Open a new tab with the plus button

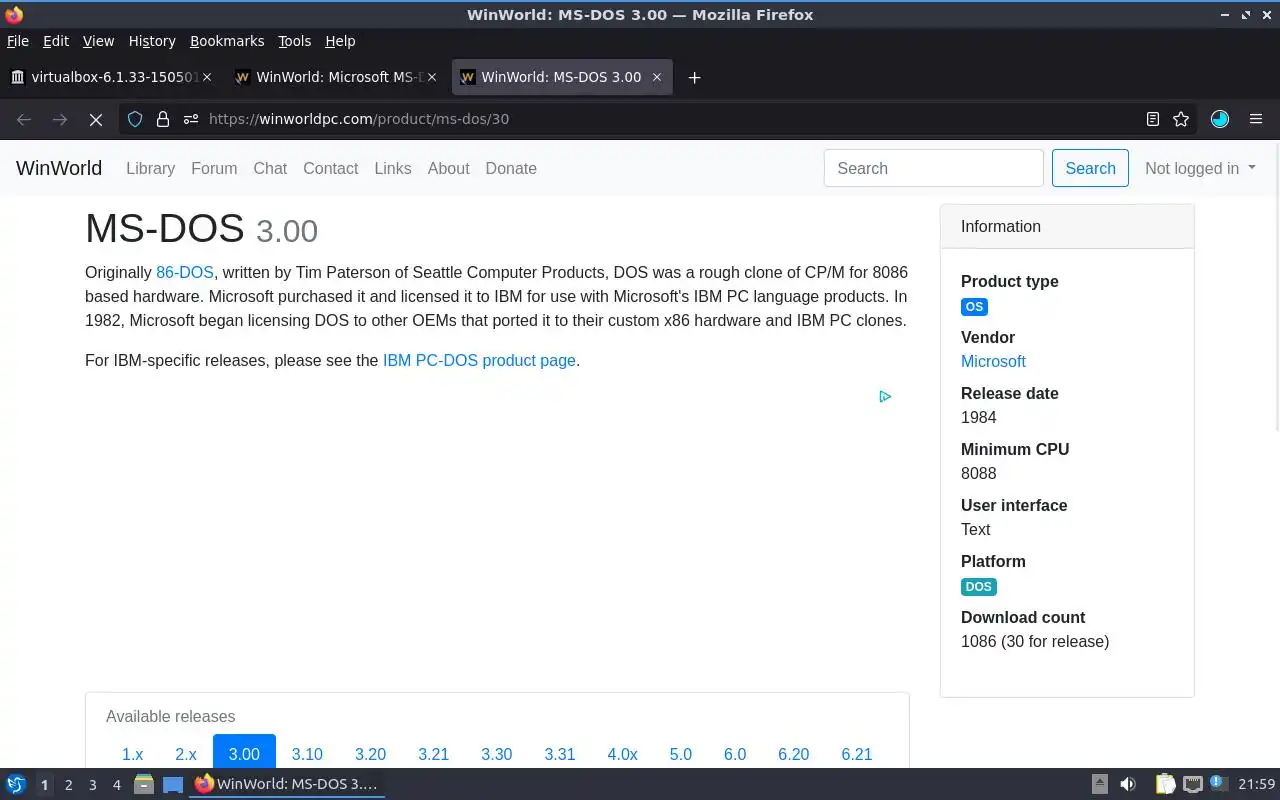tap(694, 77)
